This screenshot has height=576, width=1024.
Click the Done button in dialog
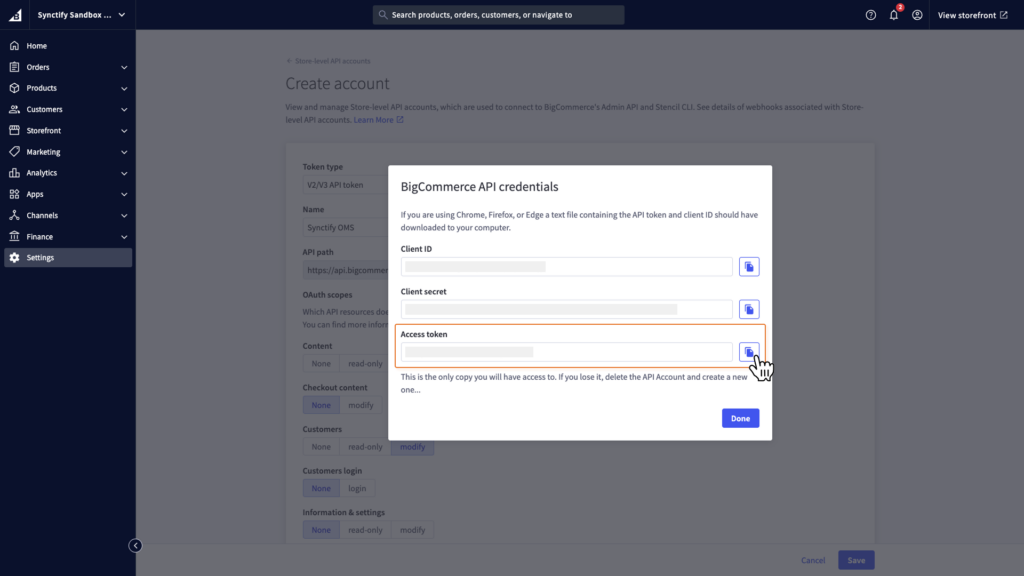pyautogui.click(x=740, y=418)
